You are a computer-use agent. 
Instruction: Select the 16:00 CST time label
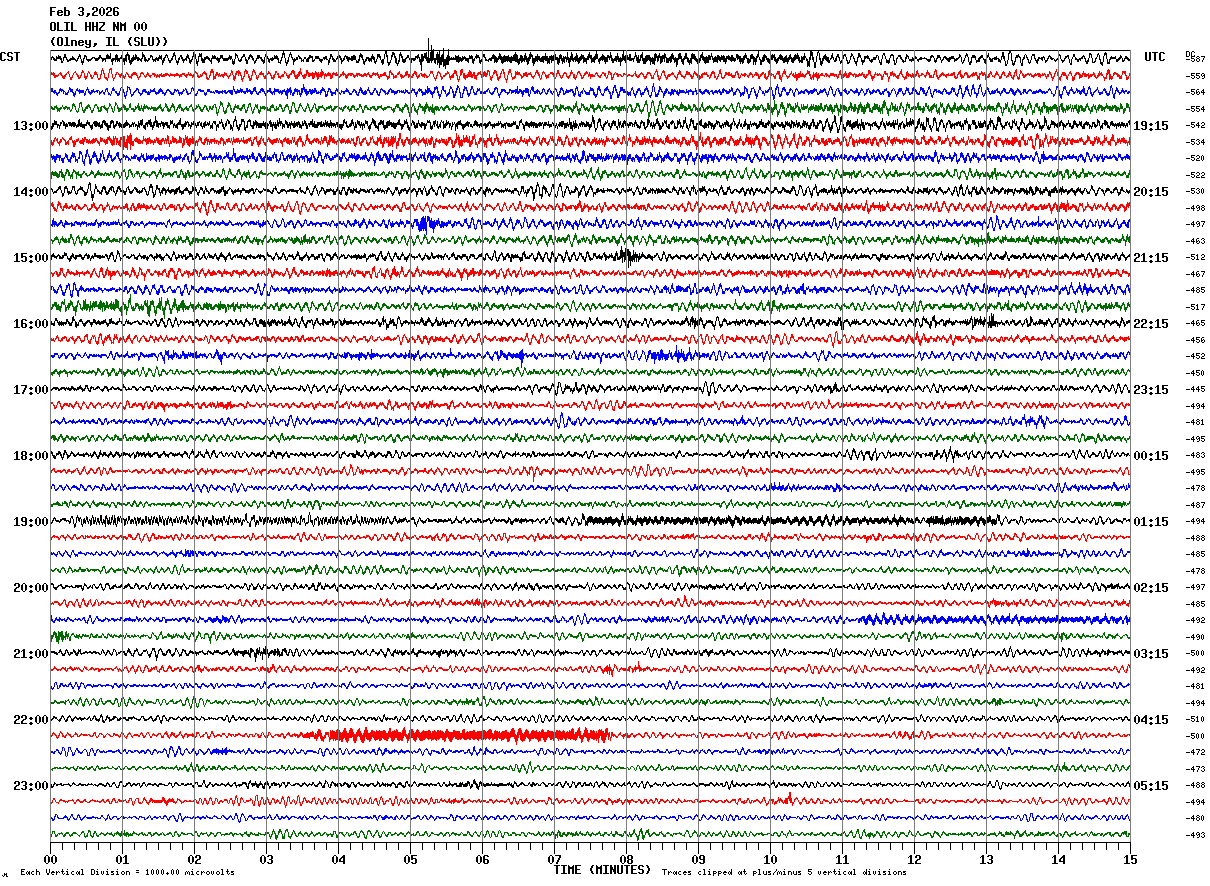point(30,324)
